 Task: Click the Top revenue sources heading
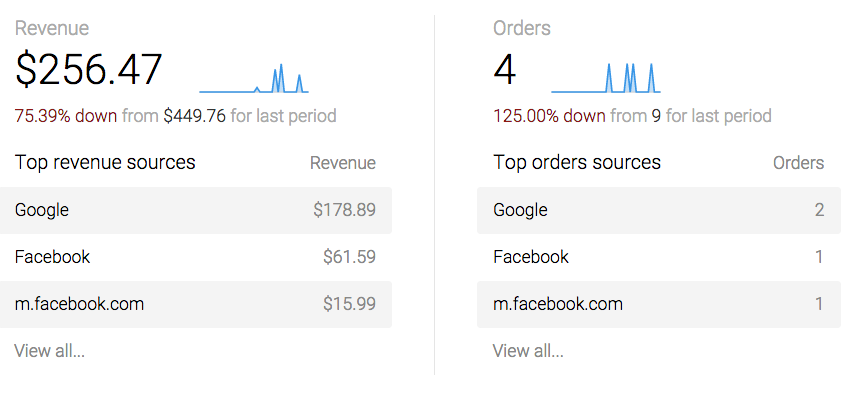tap(105, 162)
